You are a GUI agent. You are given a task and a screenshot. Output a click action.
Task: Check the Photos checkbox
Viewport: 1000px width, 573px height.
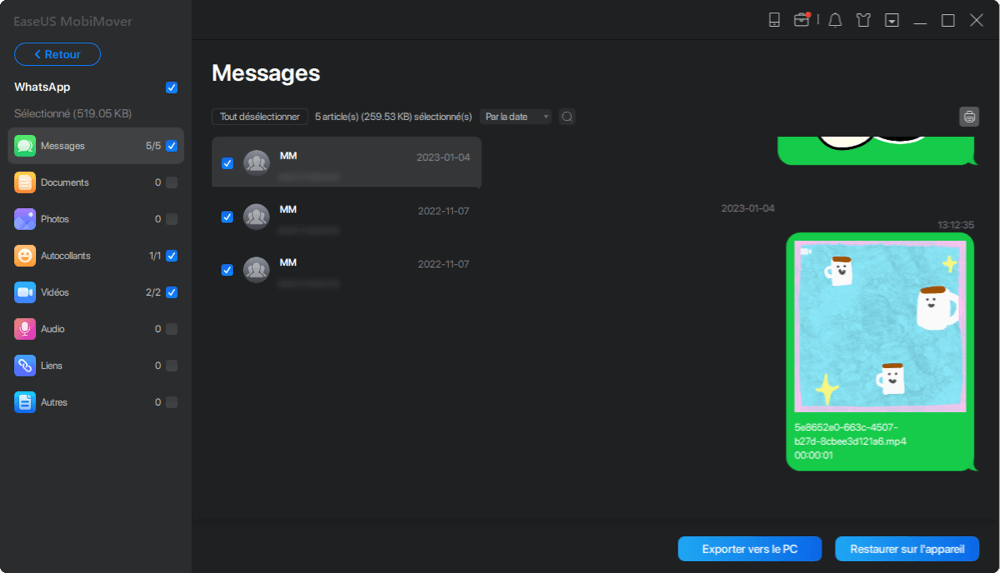click(x=172, y=219)
